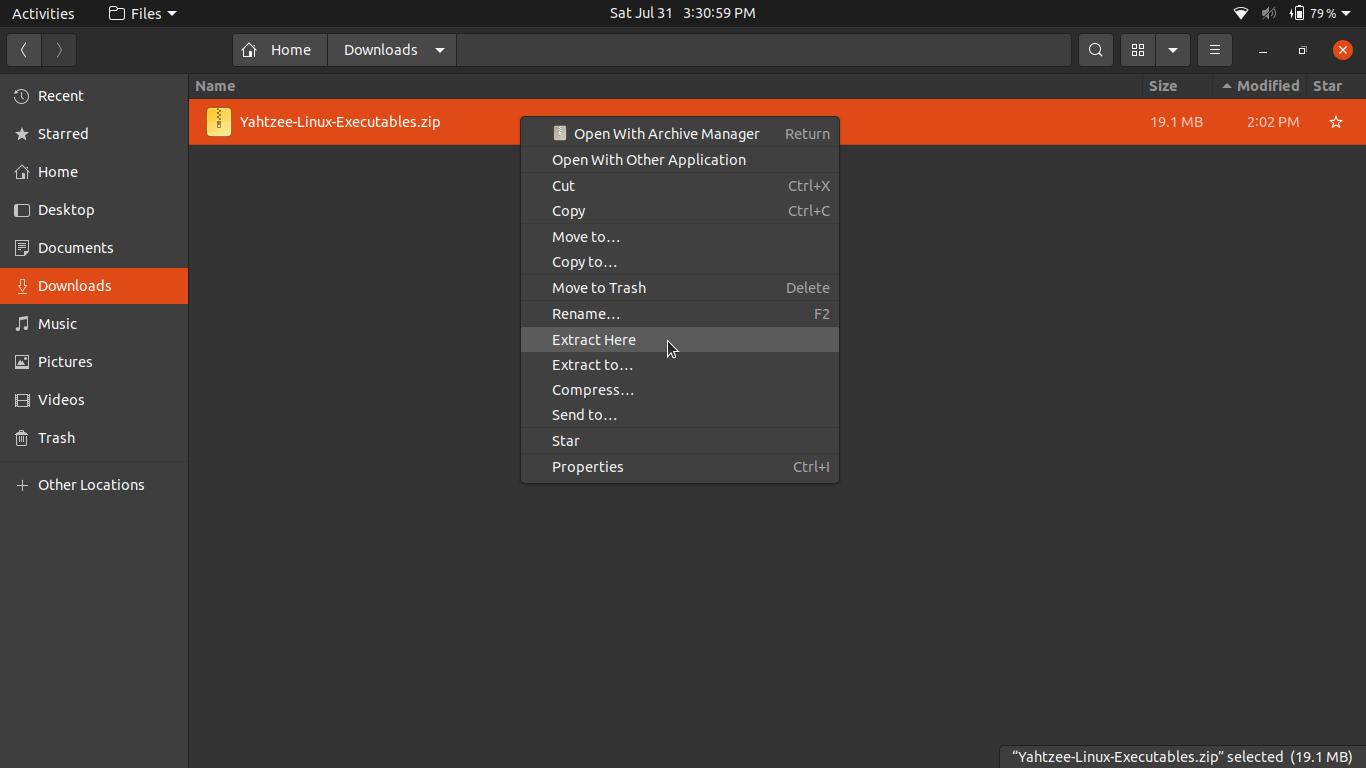This screenshot has width=1366, height=768.
Task: Select Cut from the context menu
Action: tap(680, 186)
